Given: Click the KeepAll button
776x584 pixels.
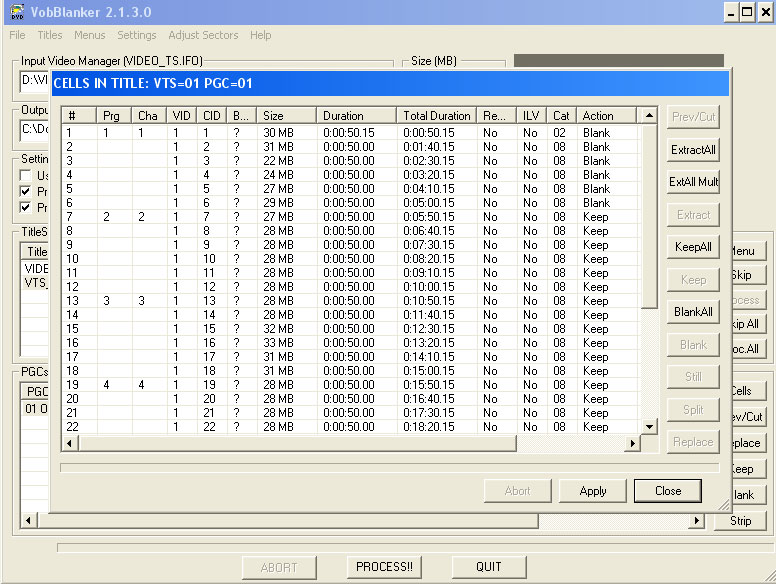Looking at the screenshot, I should click(693, 247).
